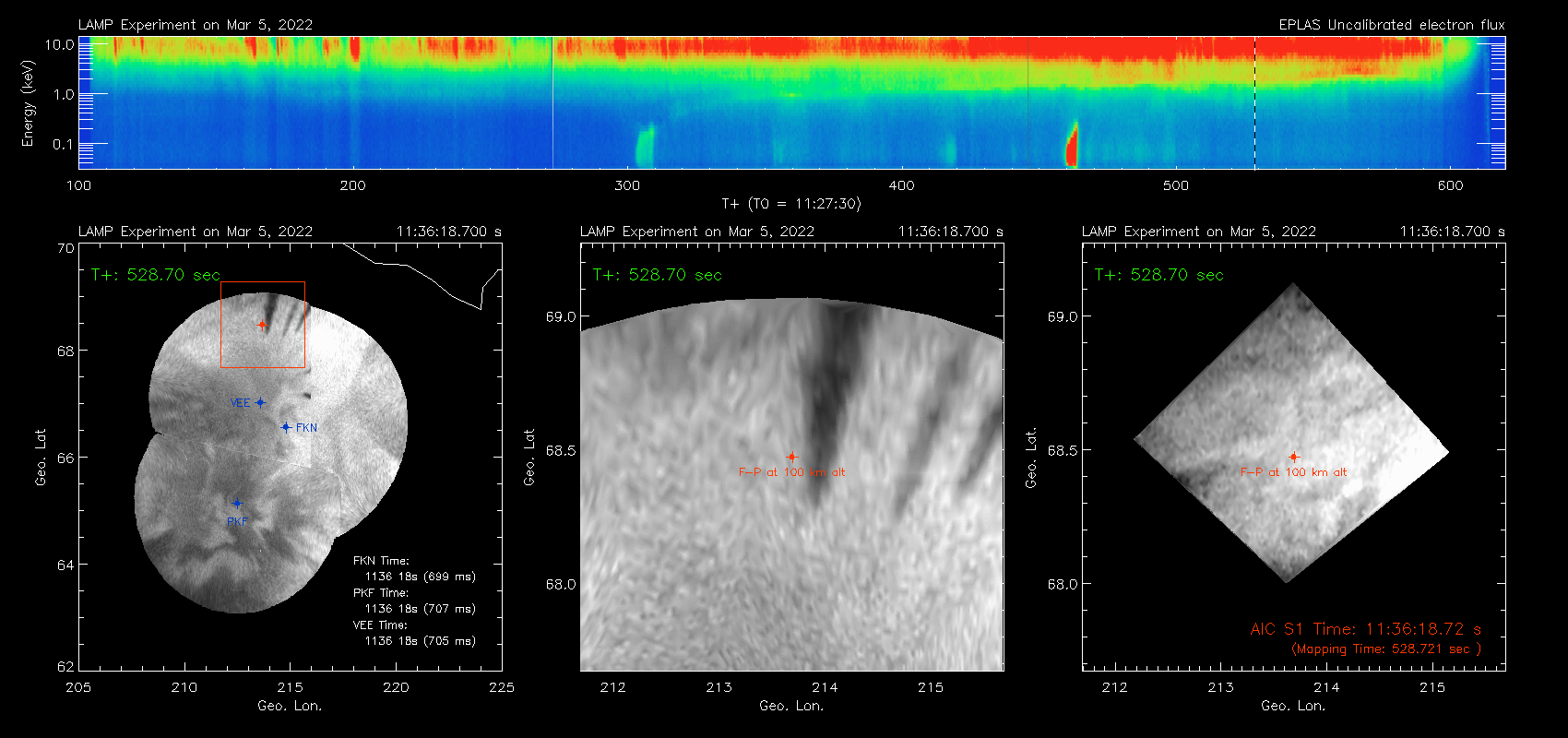This screenshot has height=738, width=1568.
Task: Click the '0.1' energy tick label
Action: 64,144
